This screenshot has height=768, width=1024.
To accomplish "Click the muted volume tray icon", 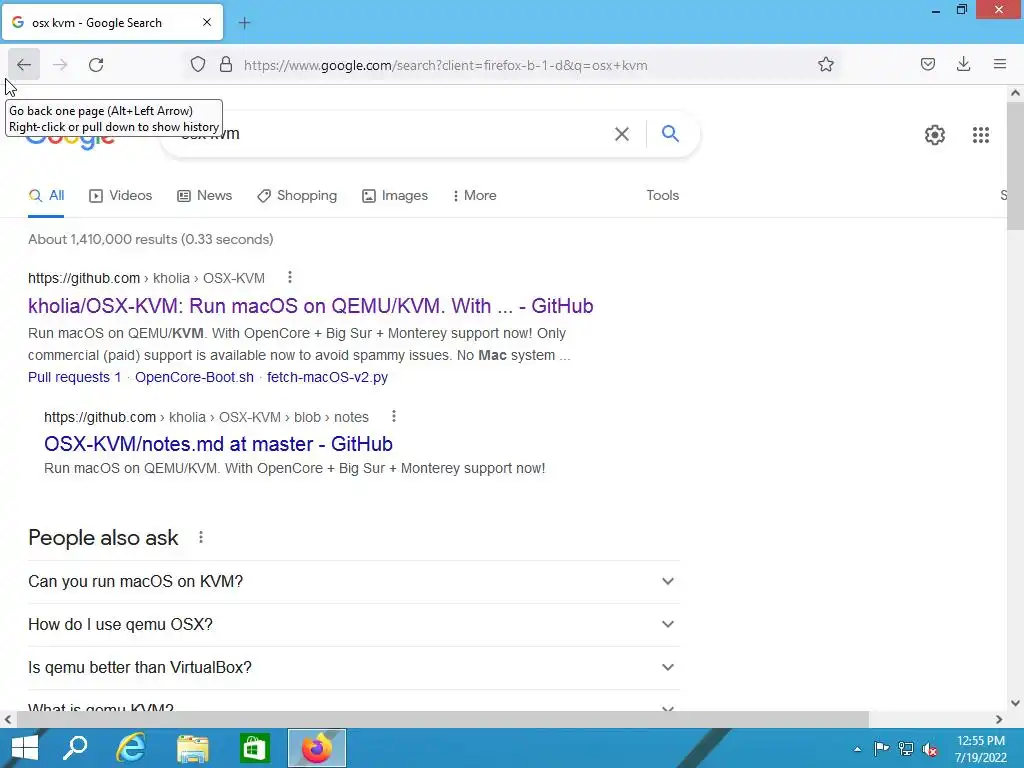I will click(x=929, y=748).
